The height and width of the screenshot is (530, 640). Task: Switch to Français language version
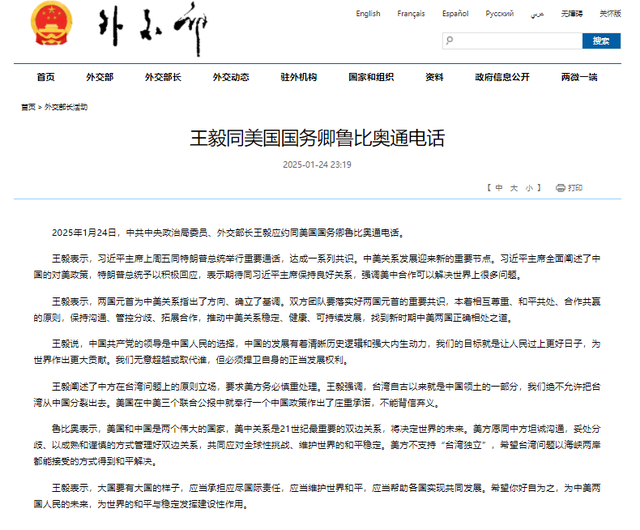tap(411, 13)
